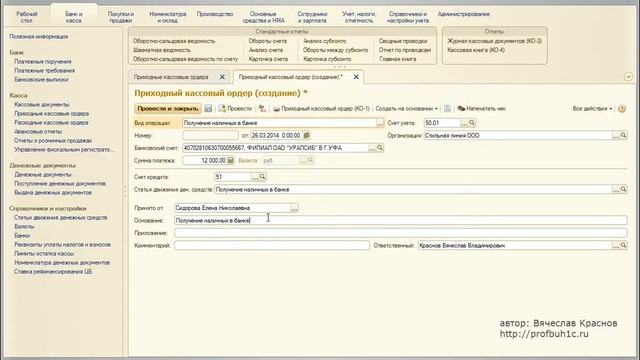
Task: Open the Сотрудники и зарплата section
Action: point(312,17)
